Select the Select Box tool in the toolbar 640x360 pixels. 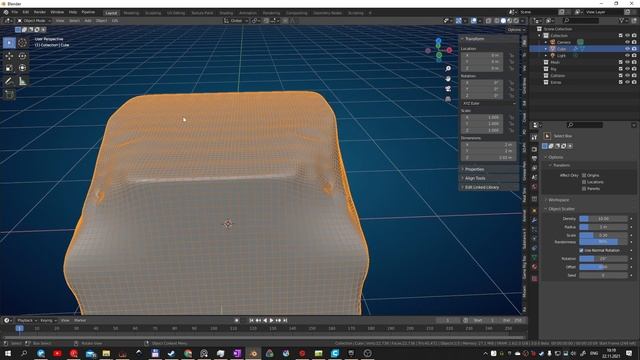pyautogui.click(x=9, y=42)
